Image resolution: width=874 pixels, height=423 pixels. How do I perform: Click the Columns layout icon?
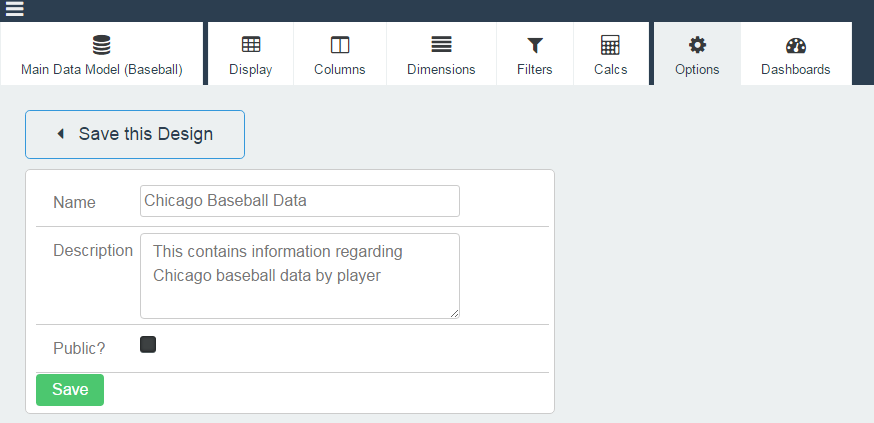coord(339,45)
